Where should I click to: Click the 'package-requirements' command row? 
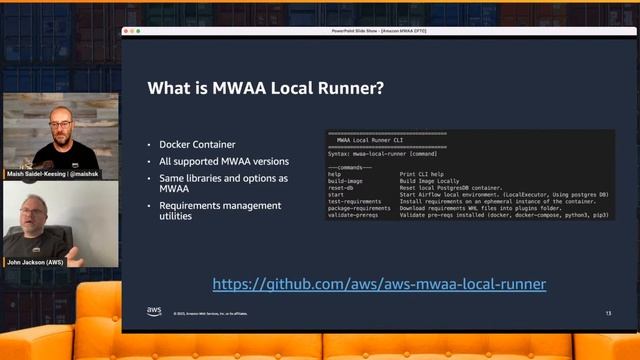pyautogui.click(x=445, y=209)
